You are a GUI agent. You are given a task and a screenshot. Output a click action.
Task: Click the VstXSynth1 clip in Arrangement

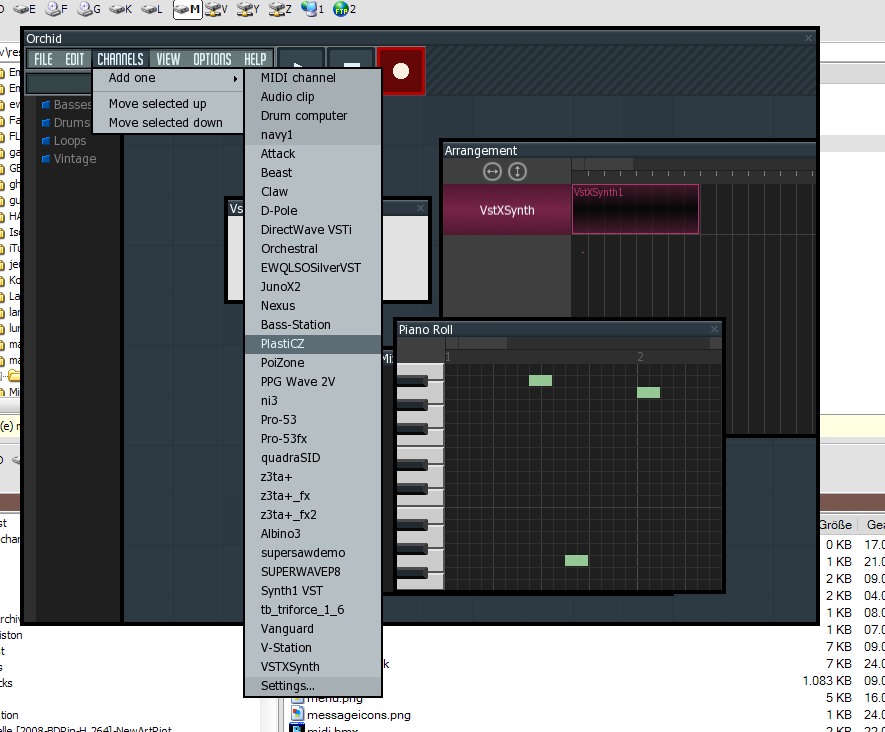point(635,210)
